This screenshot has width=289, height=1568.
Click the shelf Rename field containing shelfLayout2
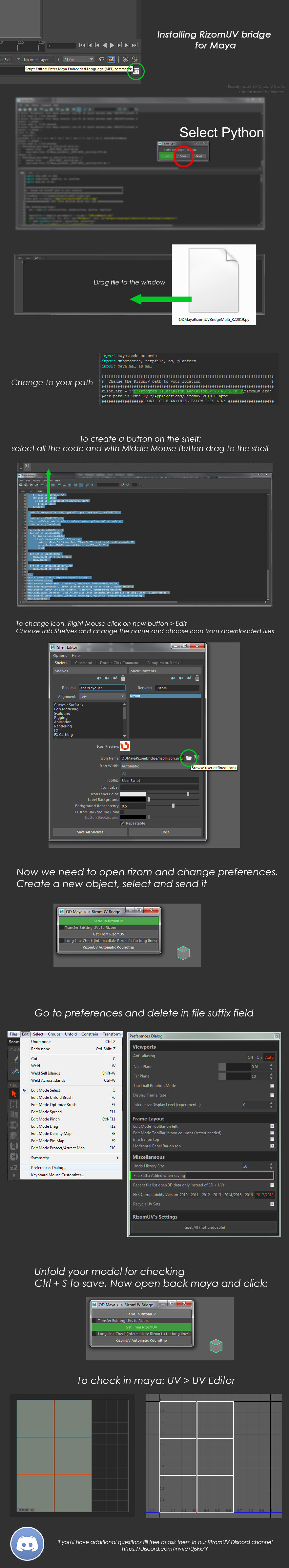pyautogui.click(x=102, y=688)
